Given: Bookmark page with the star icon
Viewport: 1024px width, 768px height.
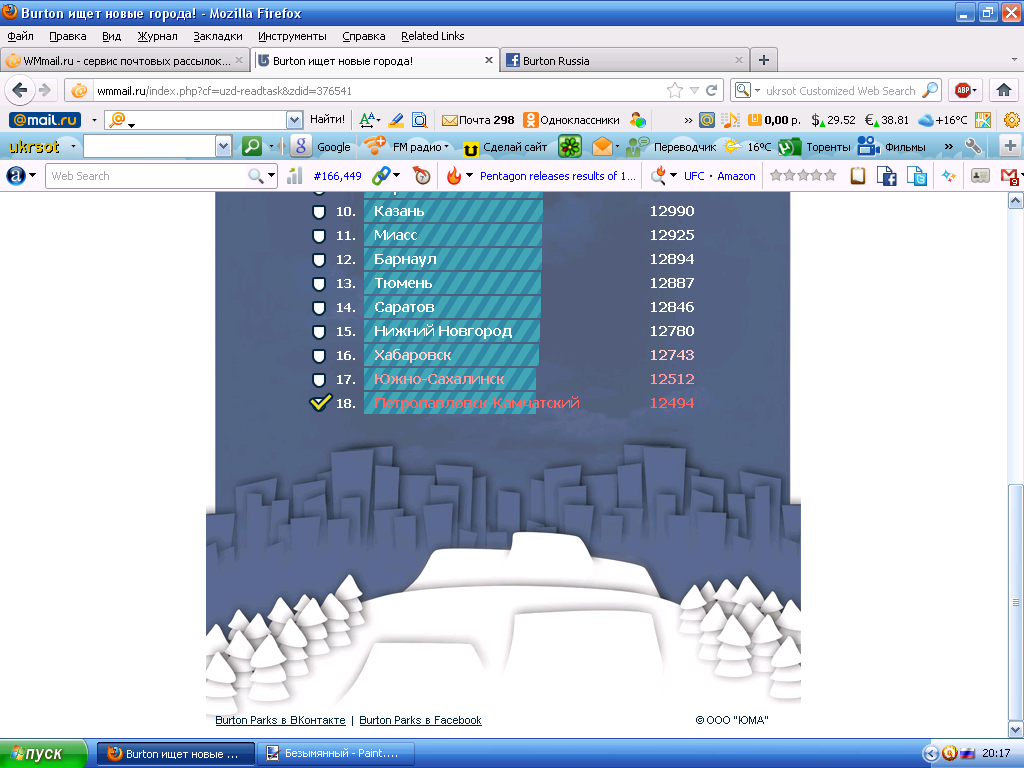Looking at the screenshot, I should click(x=675, y=91).
